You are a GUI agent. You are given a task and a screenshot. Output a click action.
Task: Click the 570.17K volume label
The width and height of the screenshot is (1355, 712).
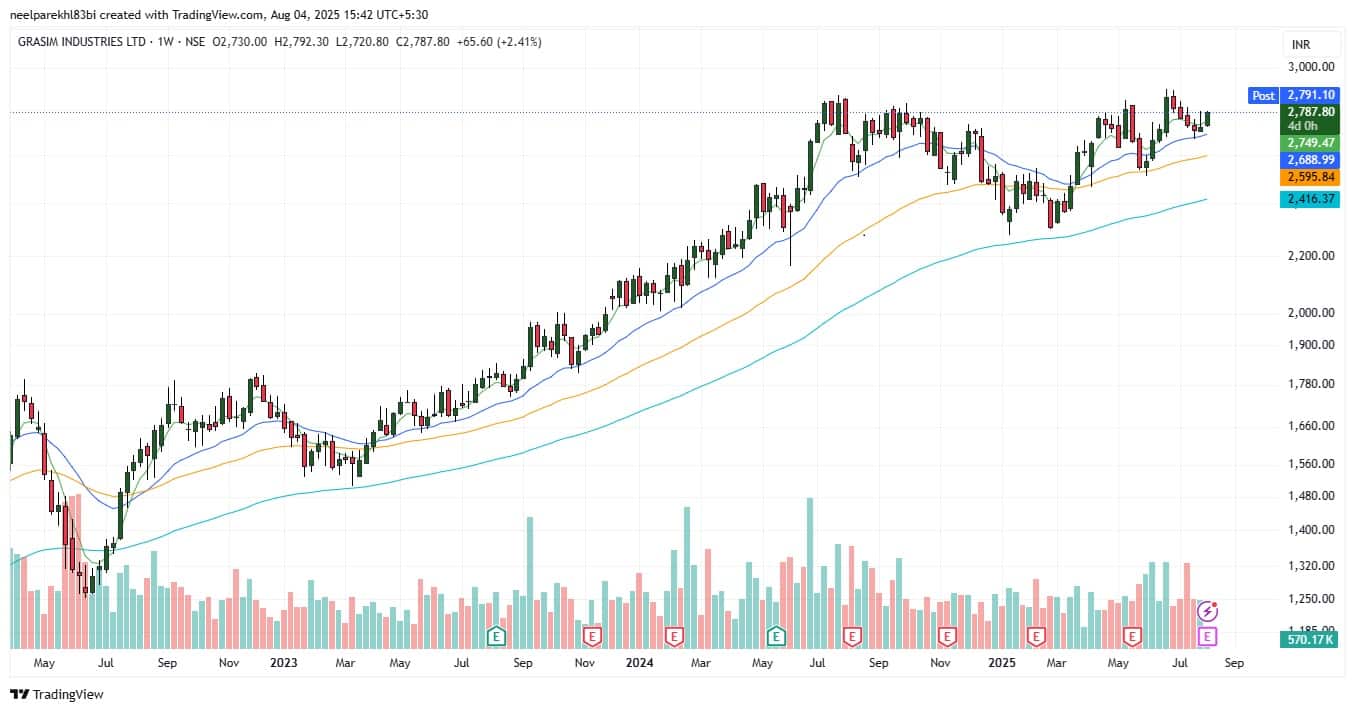click(x=1311, y=640)
